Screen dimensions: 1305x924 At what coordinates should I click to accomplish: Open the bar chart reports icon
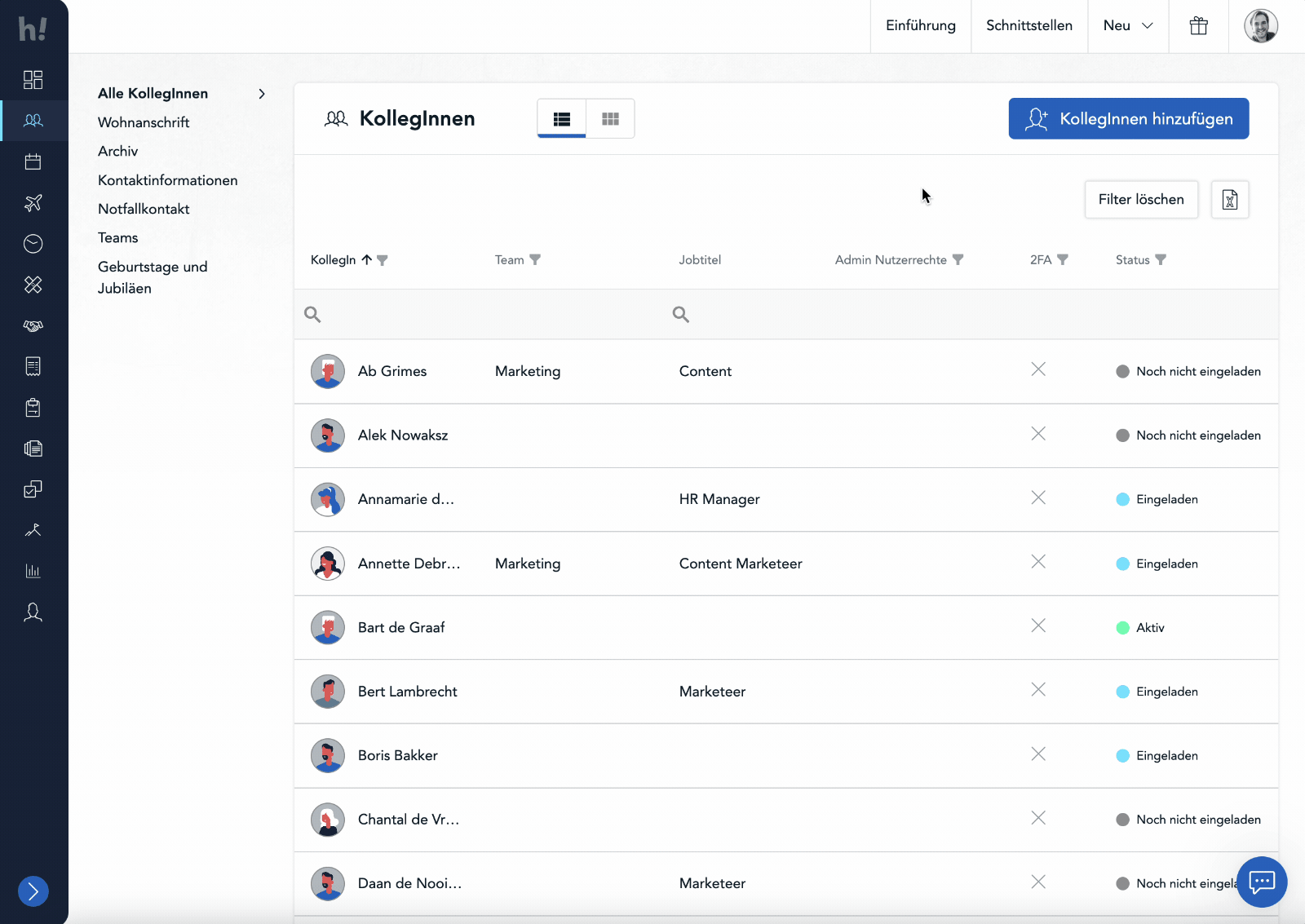[33, 571]
